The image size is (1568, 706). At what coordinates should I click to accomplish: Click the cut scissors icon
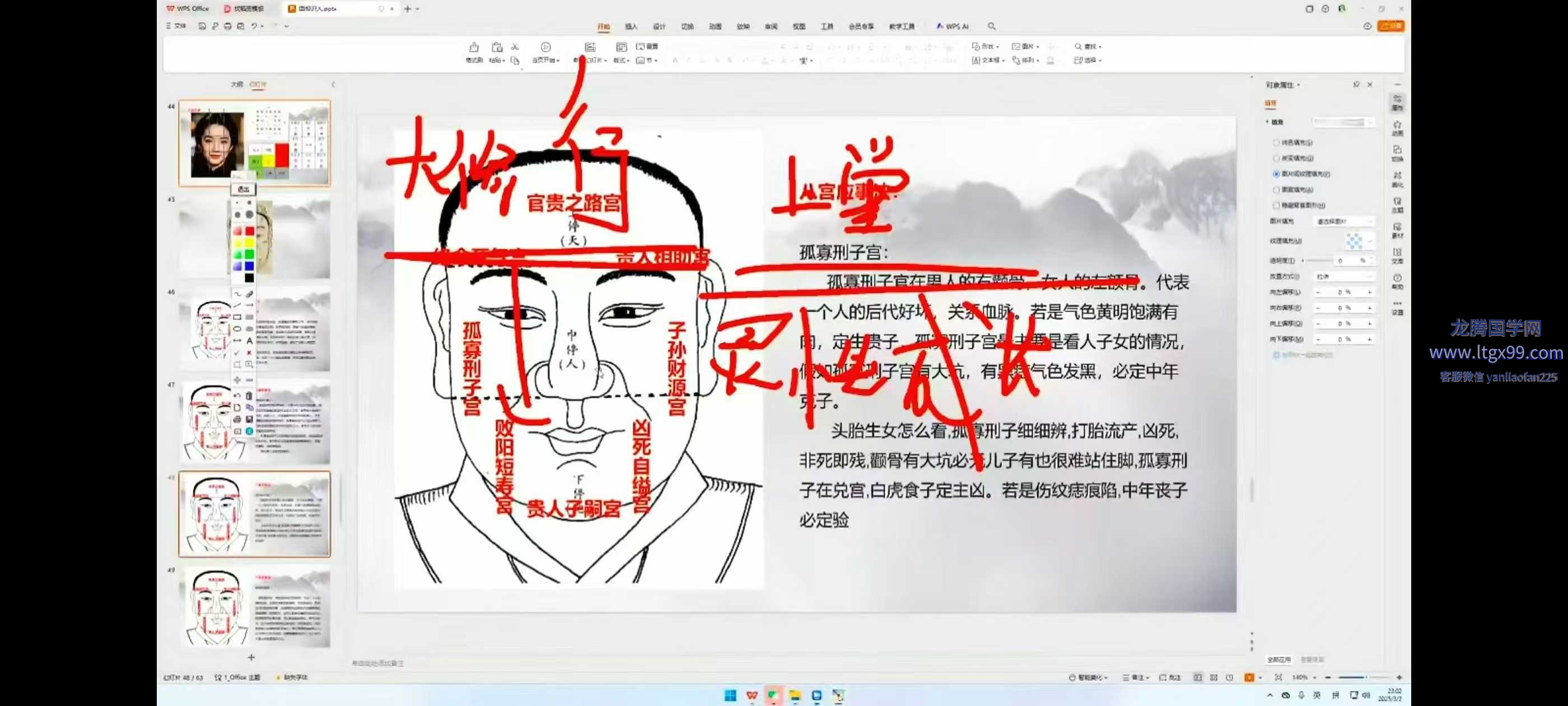point(515,47)
